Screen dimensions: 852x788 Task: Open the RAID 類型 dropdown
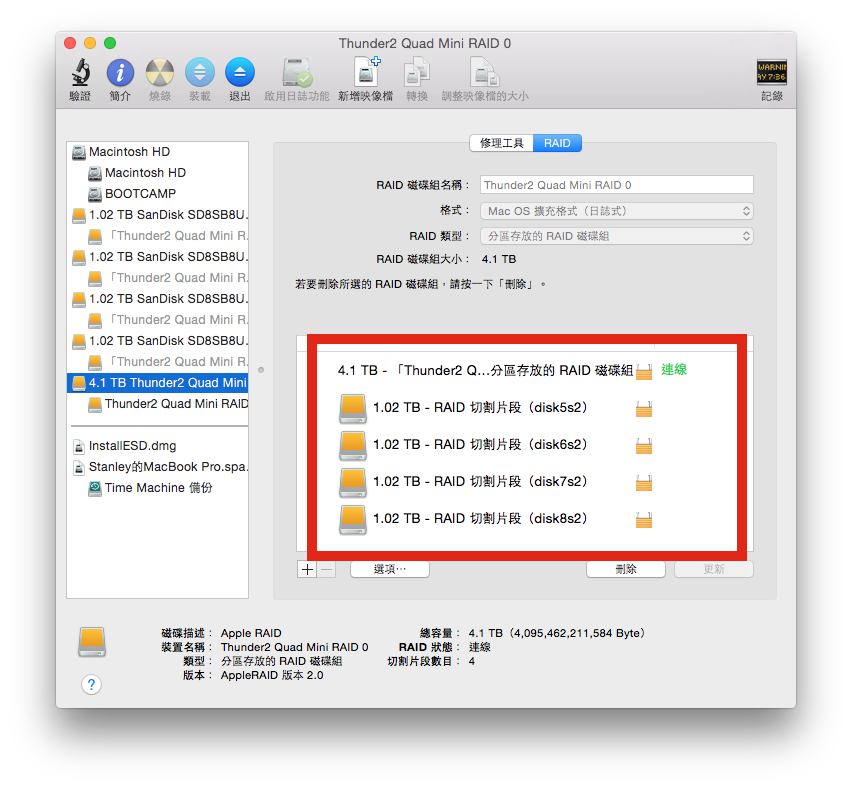pos(616,236)
